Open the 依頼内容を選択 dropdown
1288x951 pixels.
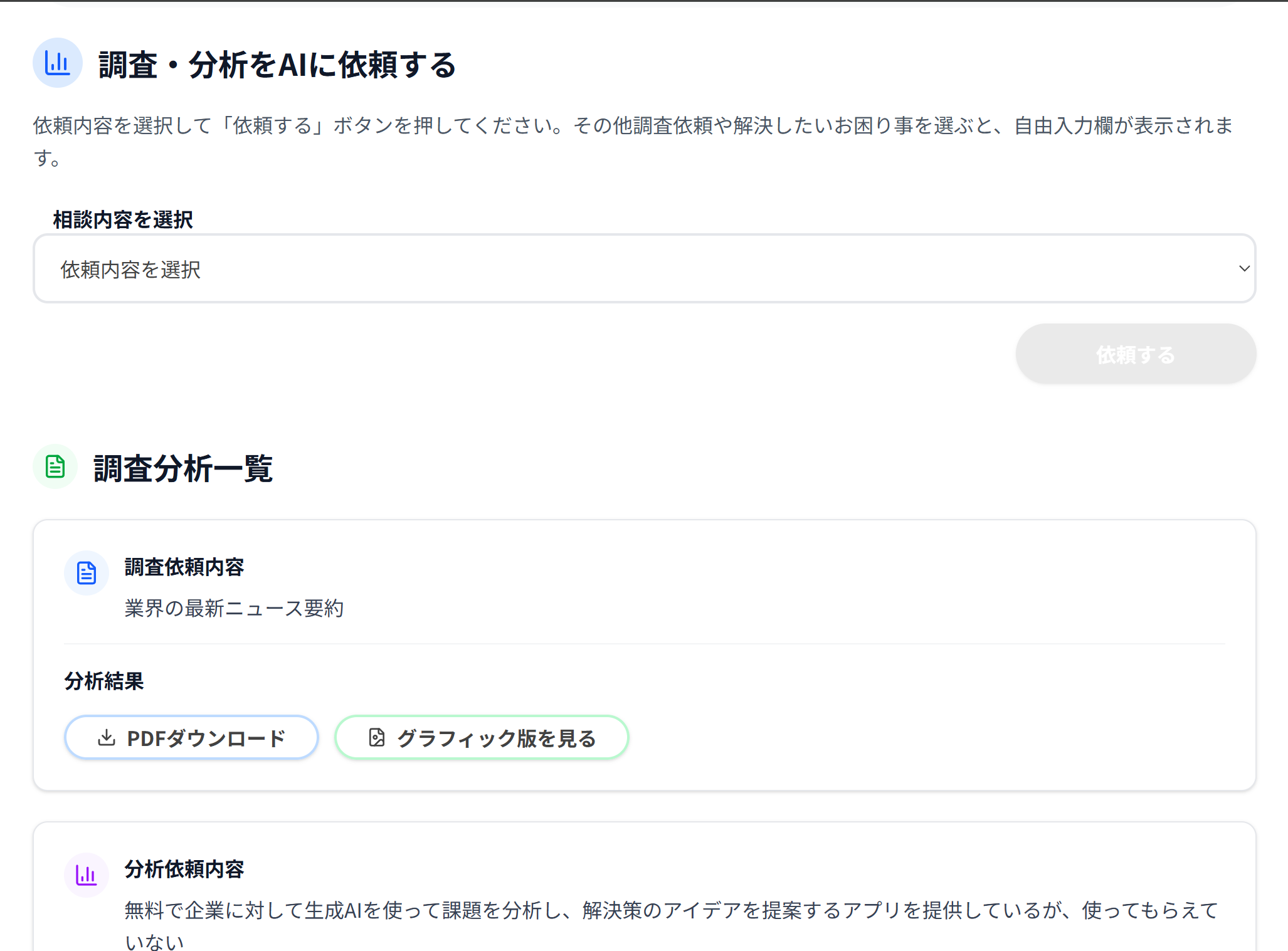pyautogui.click(x=643, y=269)
